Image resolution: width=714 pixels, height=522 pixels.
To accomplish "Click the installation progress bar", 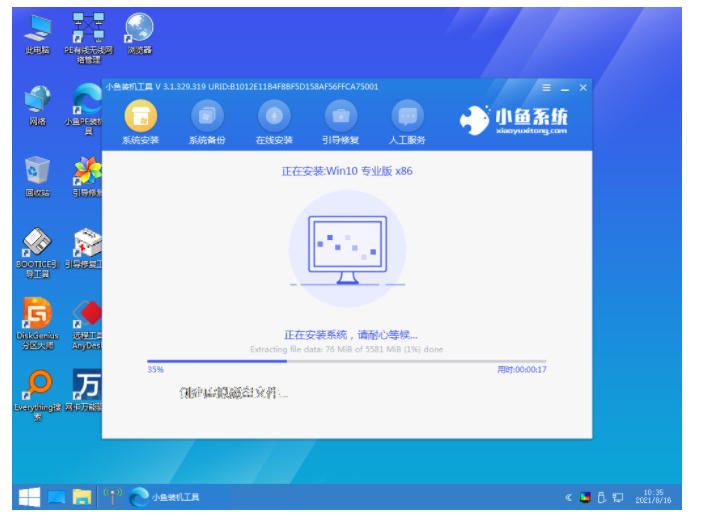I will click(x=346, y=361).
